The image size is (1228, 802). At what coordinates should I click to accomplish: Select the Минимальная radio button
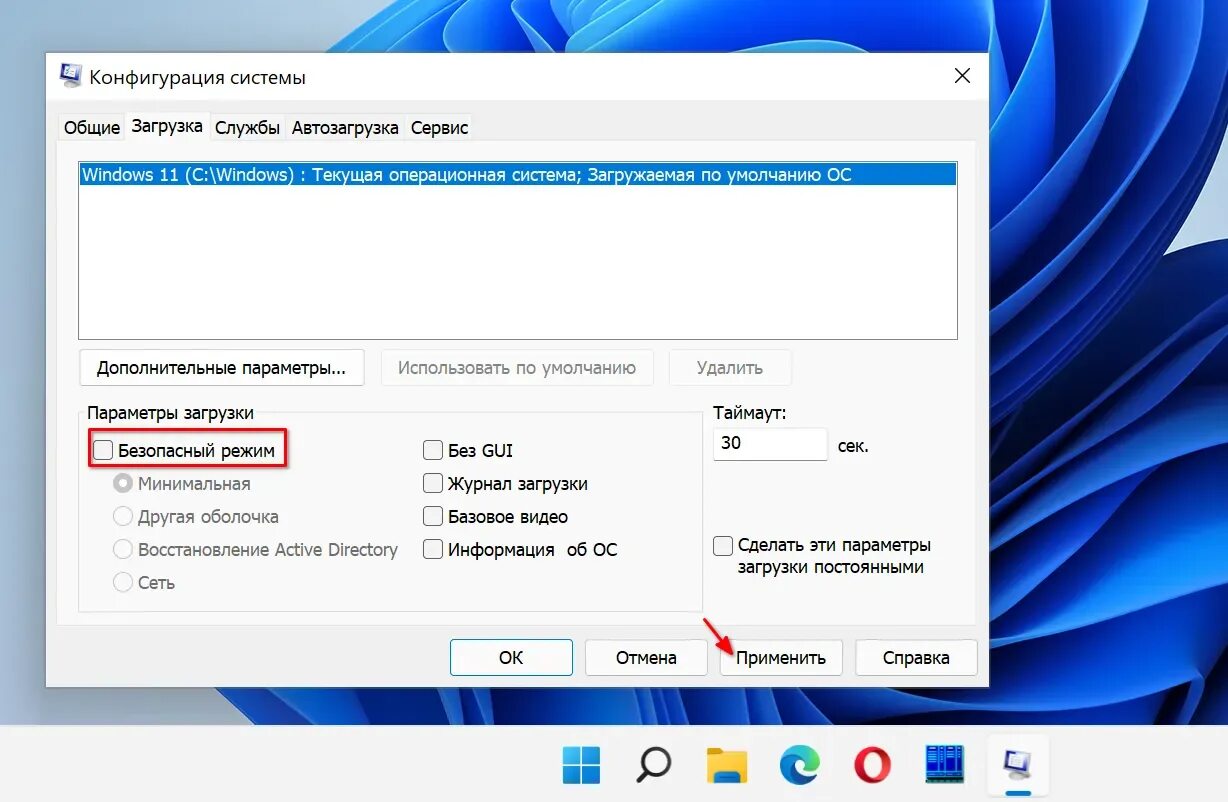tap(123, 484)
